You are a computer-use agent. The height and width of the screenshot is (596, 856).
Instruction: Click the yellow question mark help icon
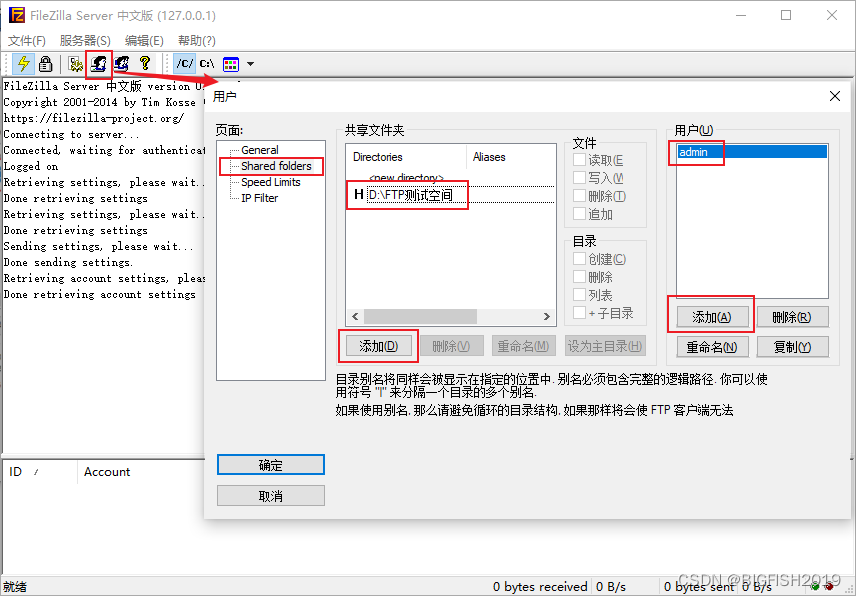(x=145, y=64)
